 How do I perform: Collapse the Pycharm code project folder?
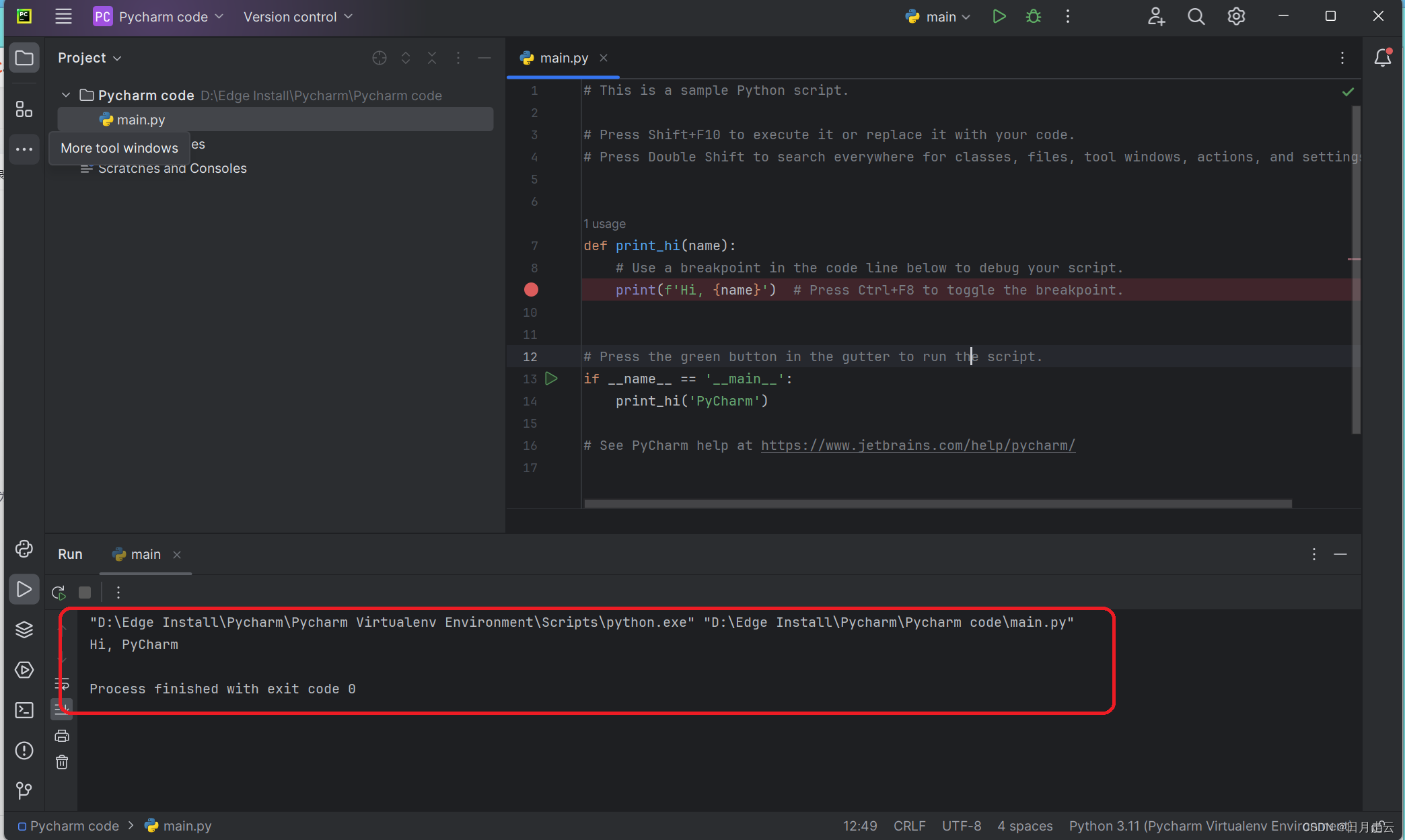click(66, 96)
